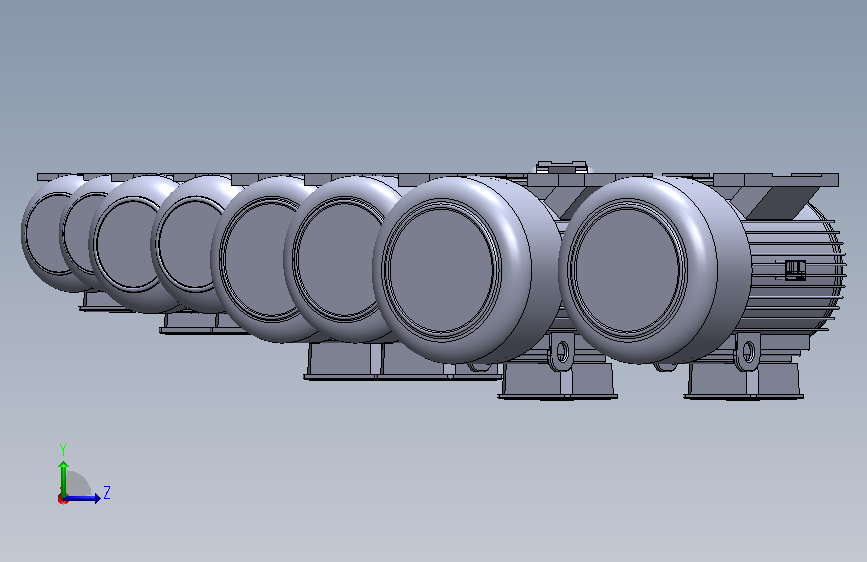Screen dimensions: 867x562
Task: Select the fan cover end face of the second-largest motor
Action: click(442, 270)
